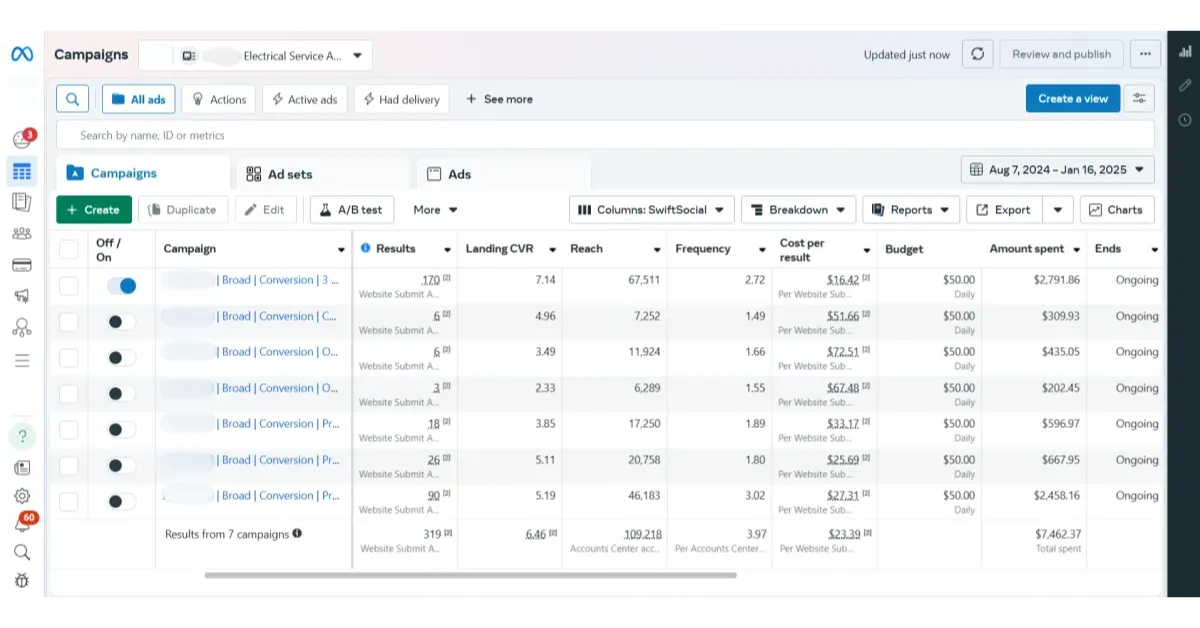Select the Actions filter
This screenshot has width=1200, height=628.
(219, 99)
